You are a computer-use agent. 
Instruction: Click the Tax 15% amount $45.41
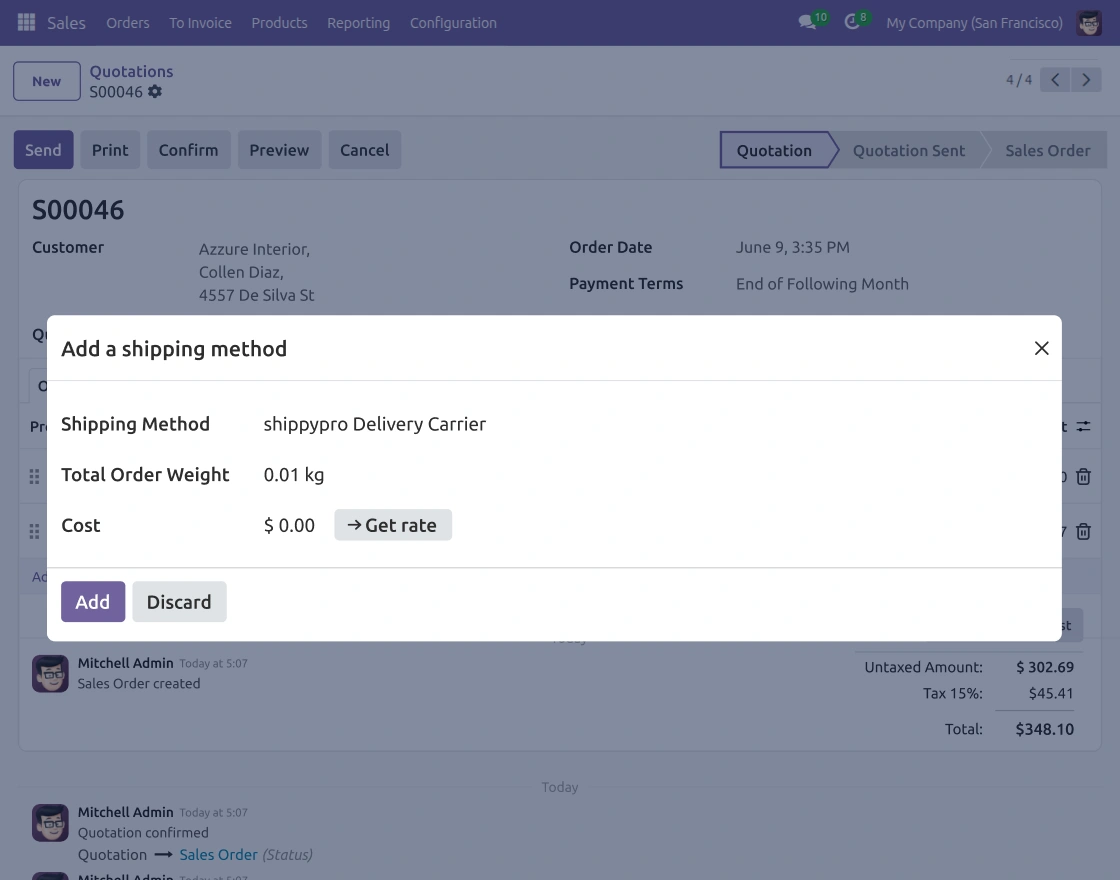[1051, 693]
